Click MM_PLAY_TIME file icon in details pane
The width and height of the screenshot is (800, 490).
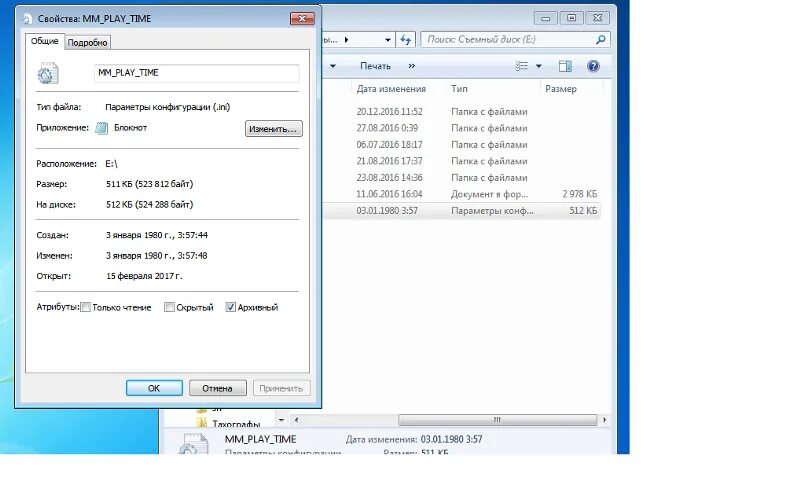click(x=194, y=444)
